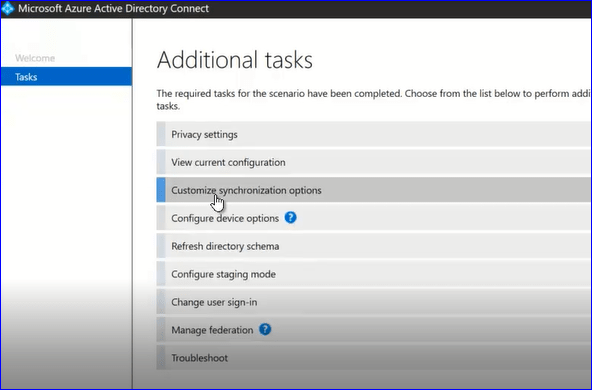This screenshot has height=390, width=592.
Task: Open help icon beside Configure device options
Action: pos(290,217)
